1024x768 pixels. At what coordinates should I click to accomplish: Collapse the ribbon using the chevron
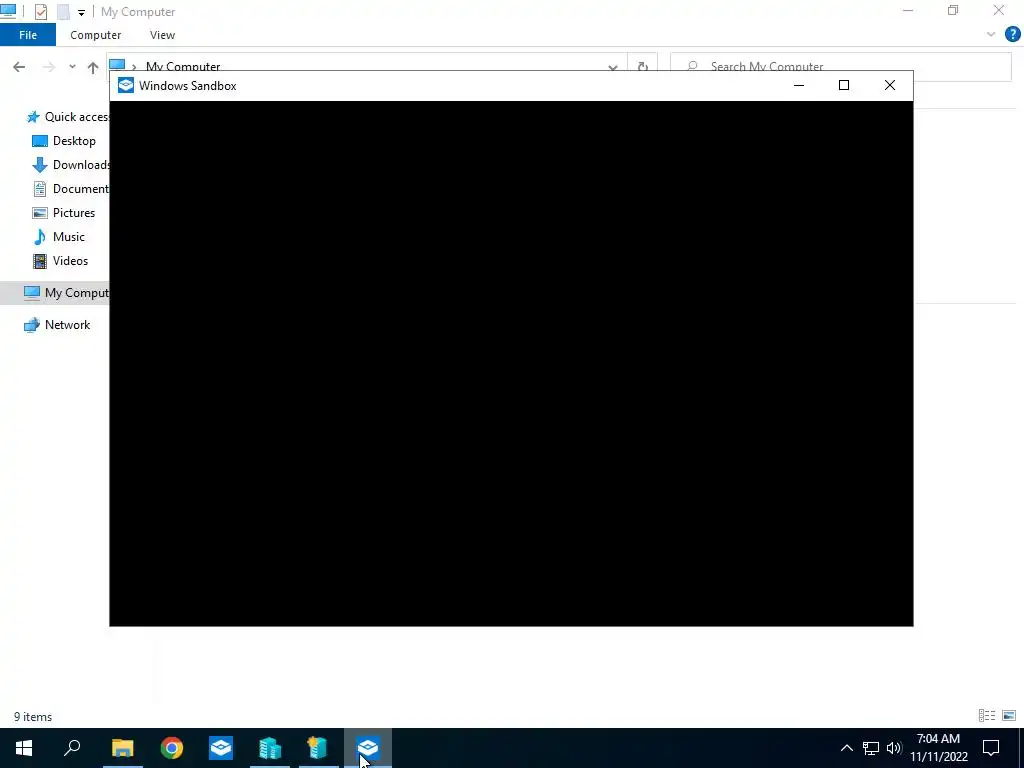991,35
